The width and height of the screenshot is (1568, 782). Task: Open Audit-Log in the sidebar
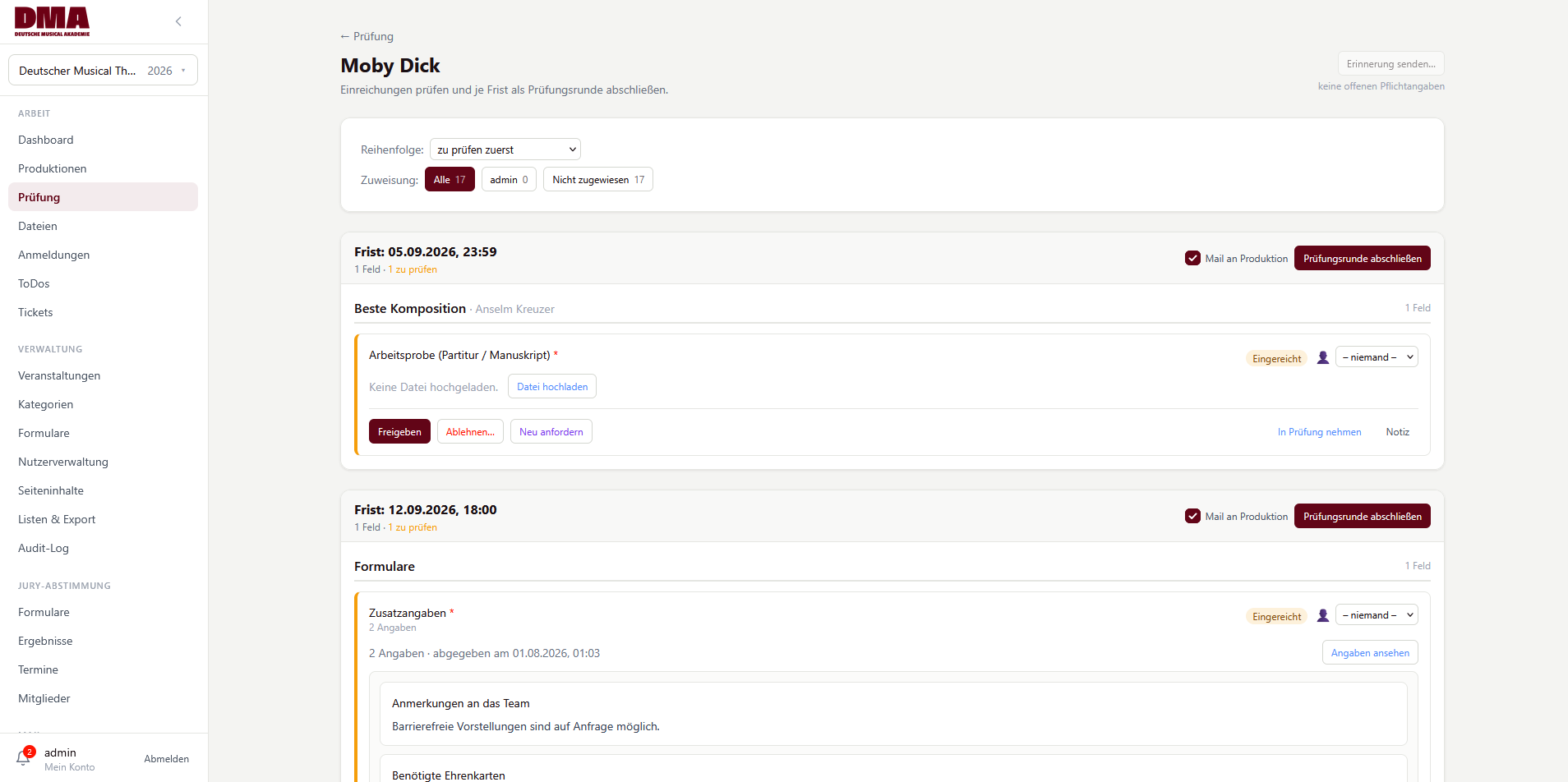(x=103, y=548)
